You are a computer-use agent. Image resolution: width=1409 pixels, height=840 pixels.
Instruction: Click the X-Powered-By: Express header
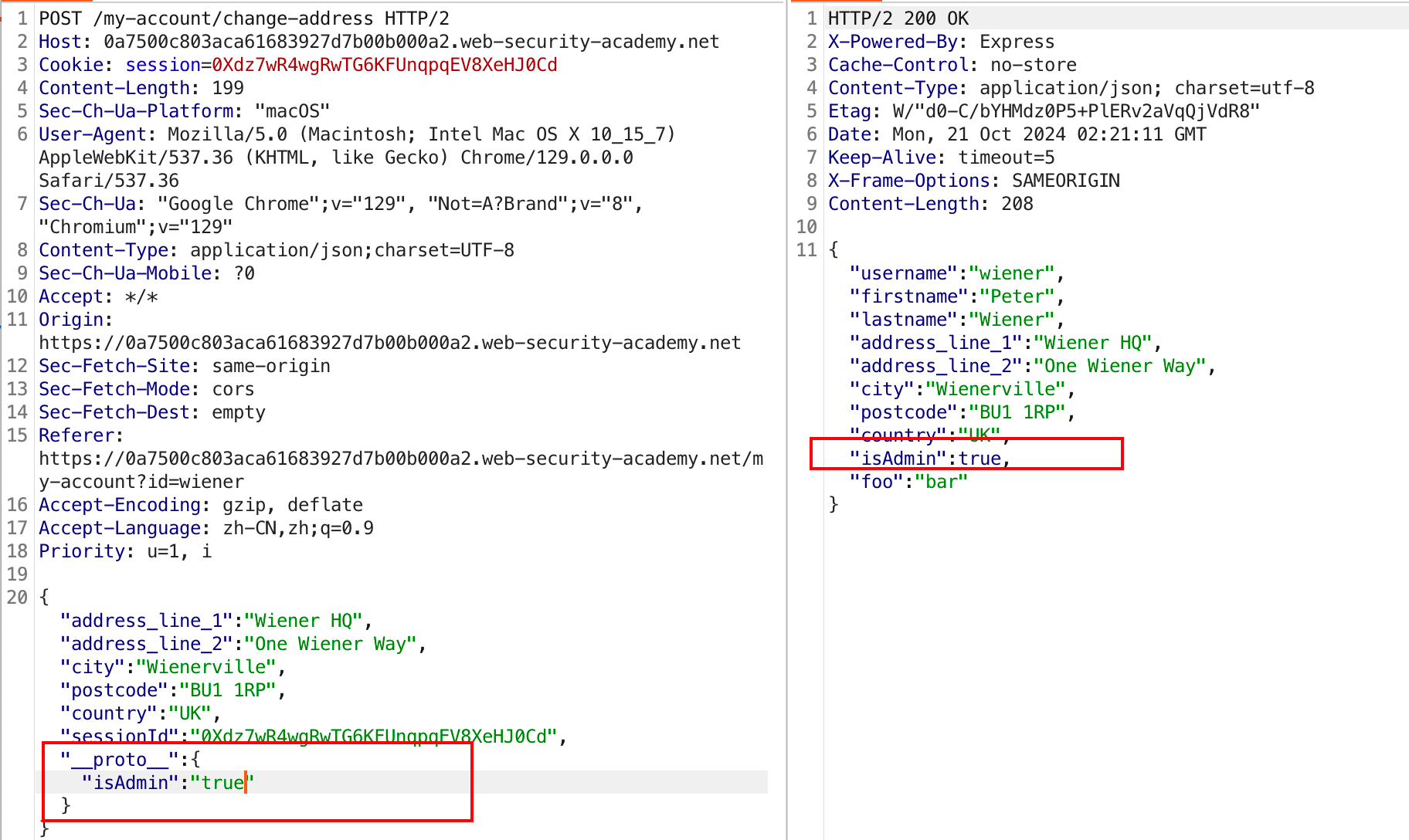(942, 42)
